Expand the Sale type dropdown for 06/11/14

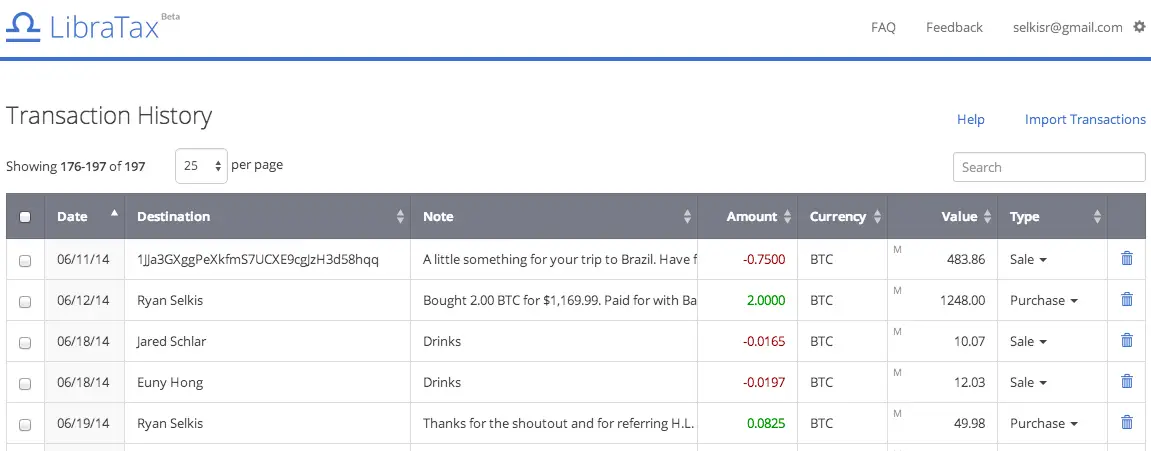1028,259
